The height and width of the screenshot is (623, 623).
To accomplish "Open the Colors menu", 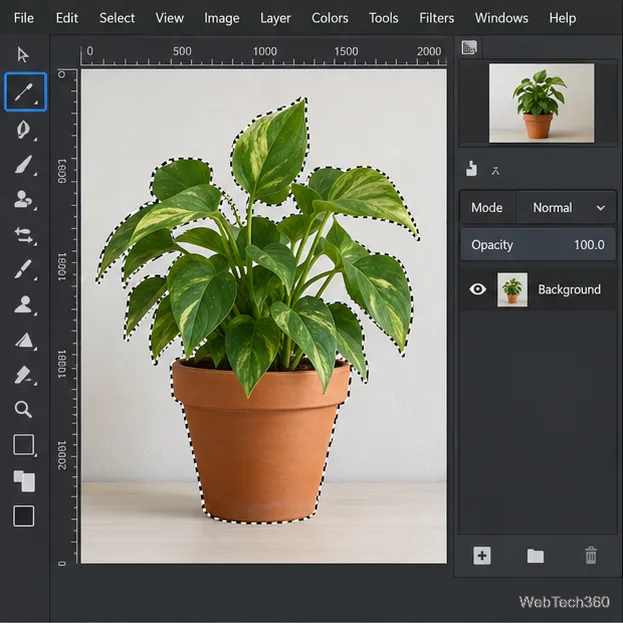I will (x=330, y=18).
